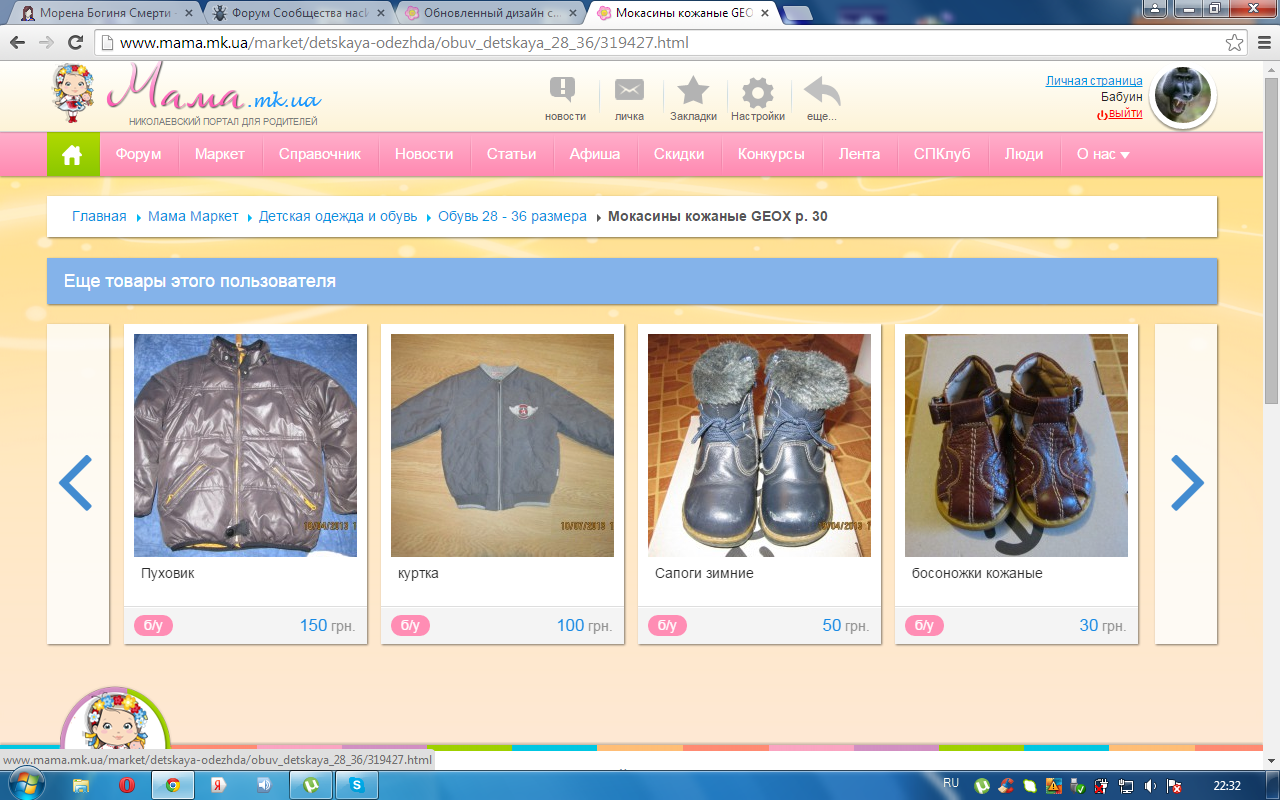1280x800 pixels.
Task: Open Закладки star bookmarks icon
Action: [693, 92]
